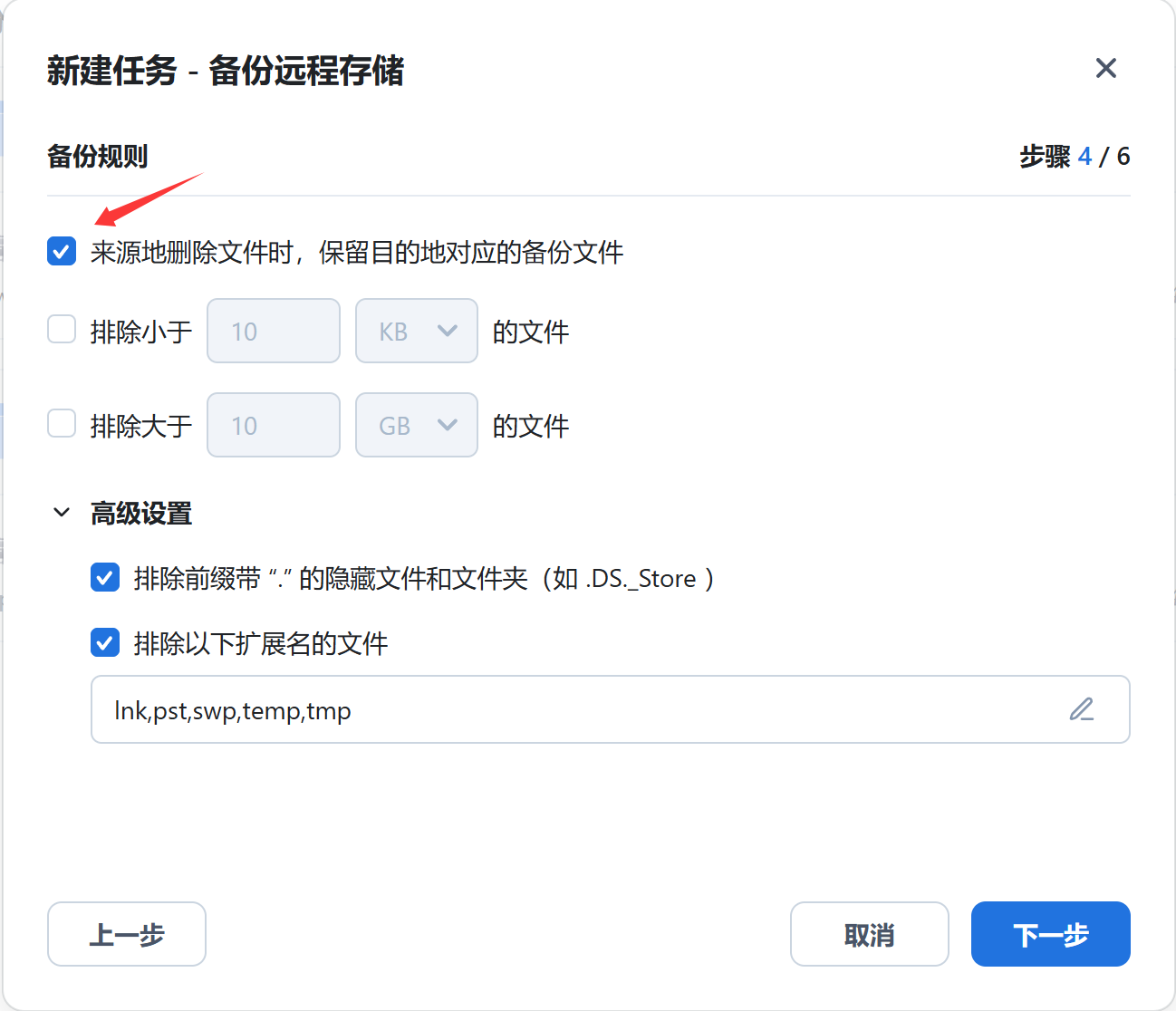
Task: Uncheck the hidden files exclusion checkbox
Action: click(105, 577)
